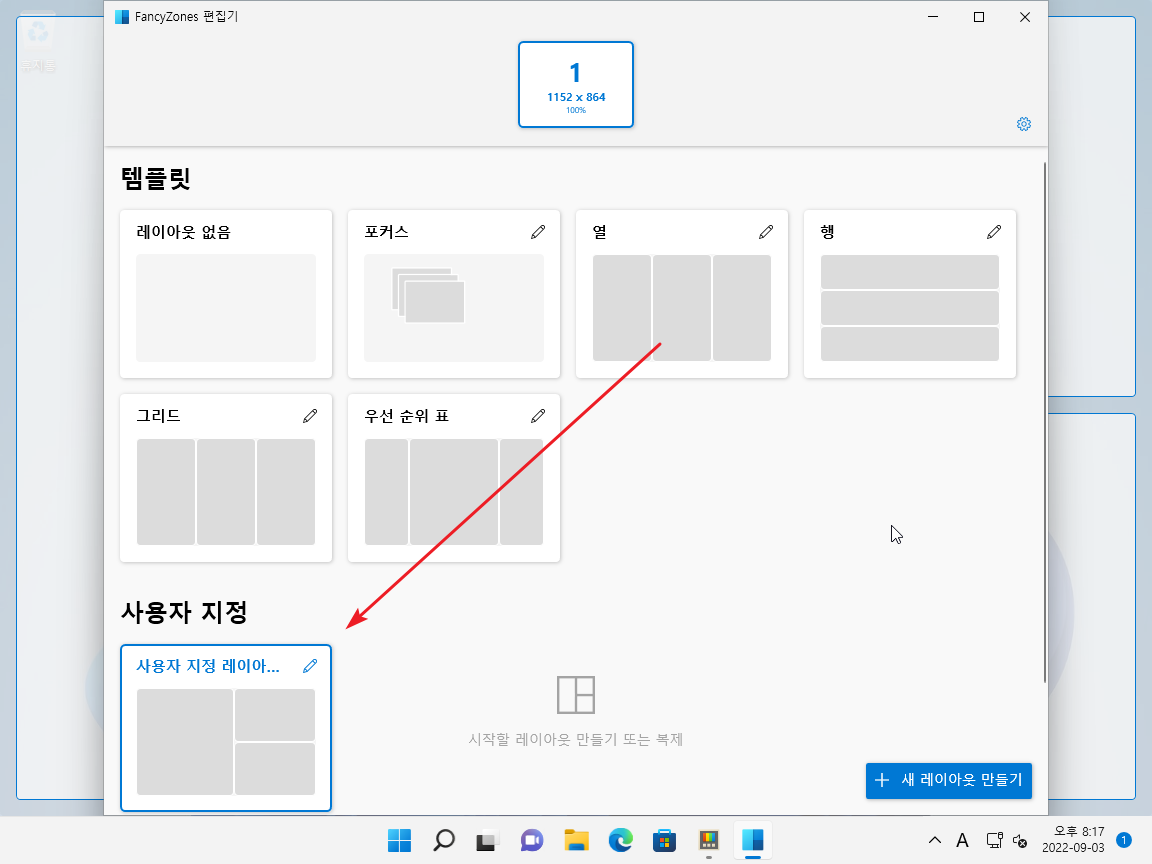Choose the 포커스 layout template
Screen dimensions: 1152x864
click(454, 294)
